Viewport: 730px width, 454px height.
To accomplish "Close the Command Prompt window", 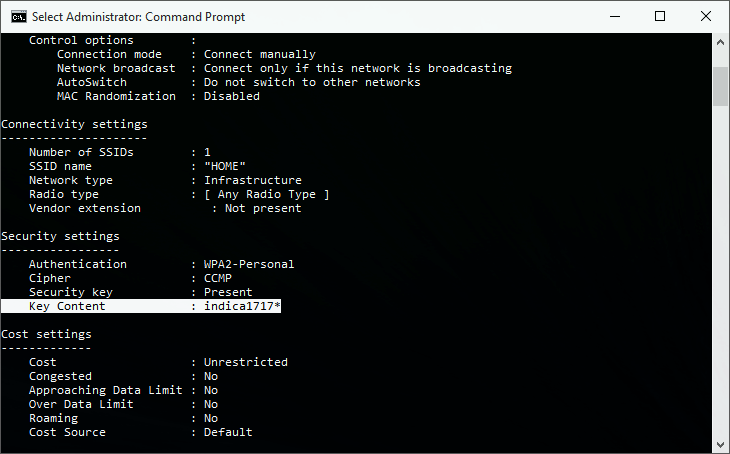I will coord(706,16).
